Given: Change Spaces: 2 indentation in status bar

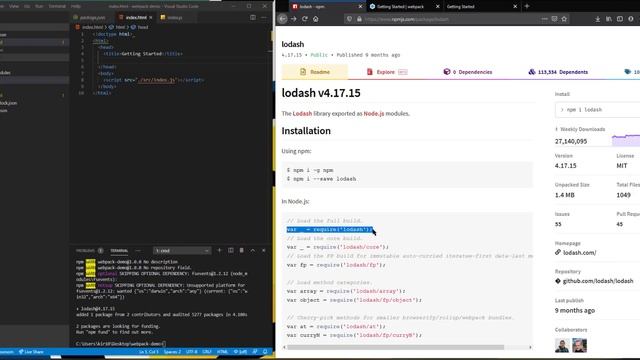Looking at the screenshot, I should [172, 352].
